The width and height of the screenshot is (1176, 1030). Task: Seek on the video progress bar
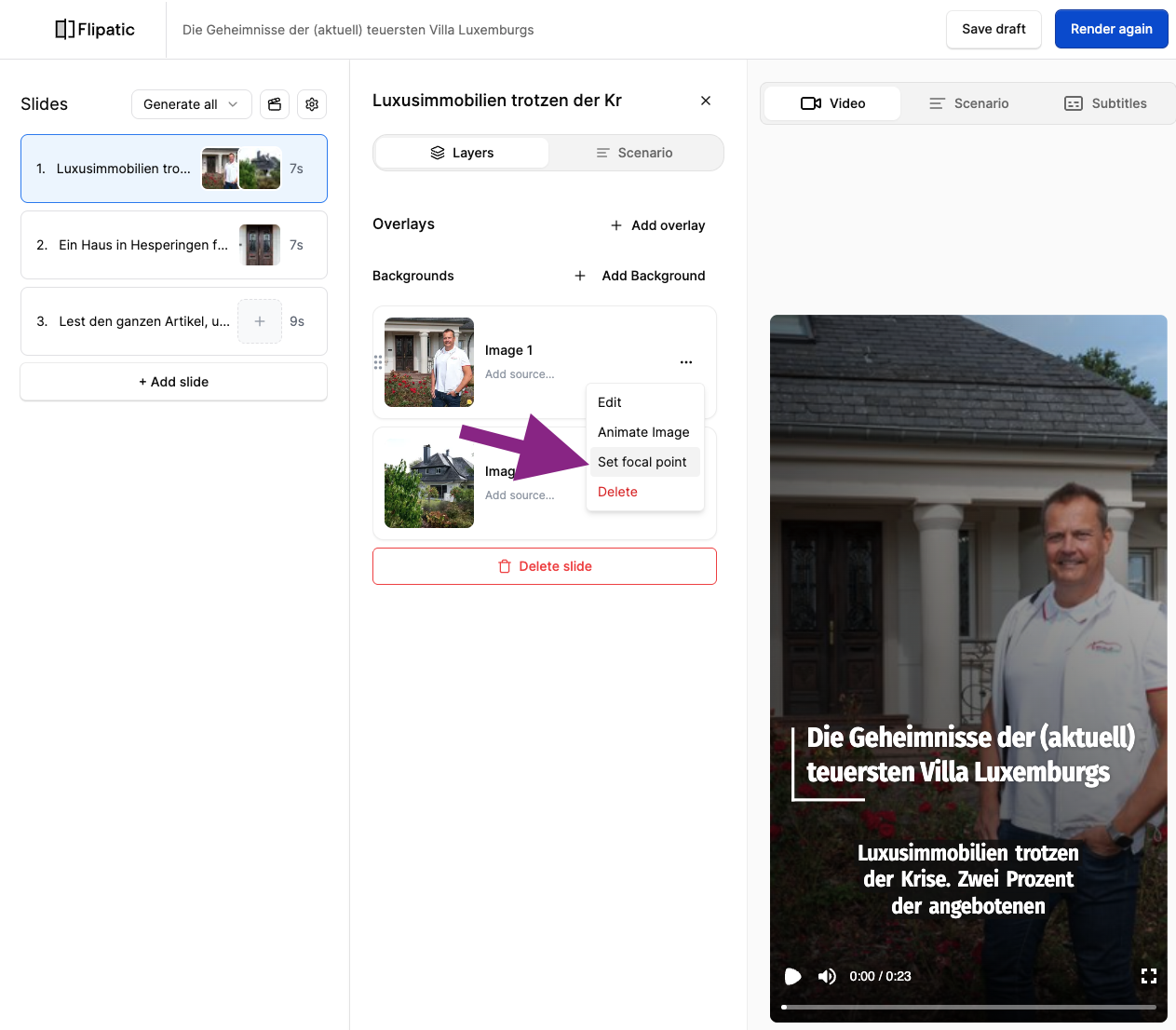click(x=968, y=1007)
